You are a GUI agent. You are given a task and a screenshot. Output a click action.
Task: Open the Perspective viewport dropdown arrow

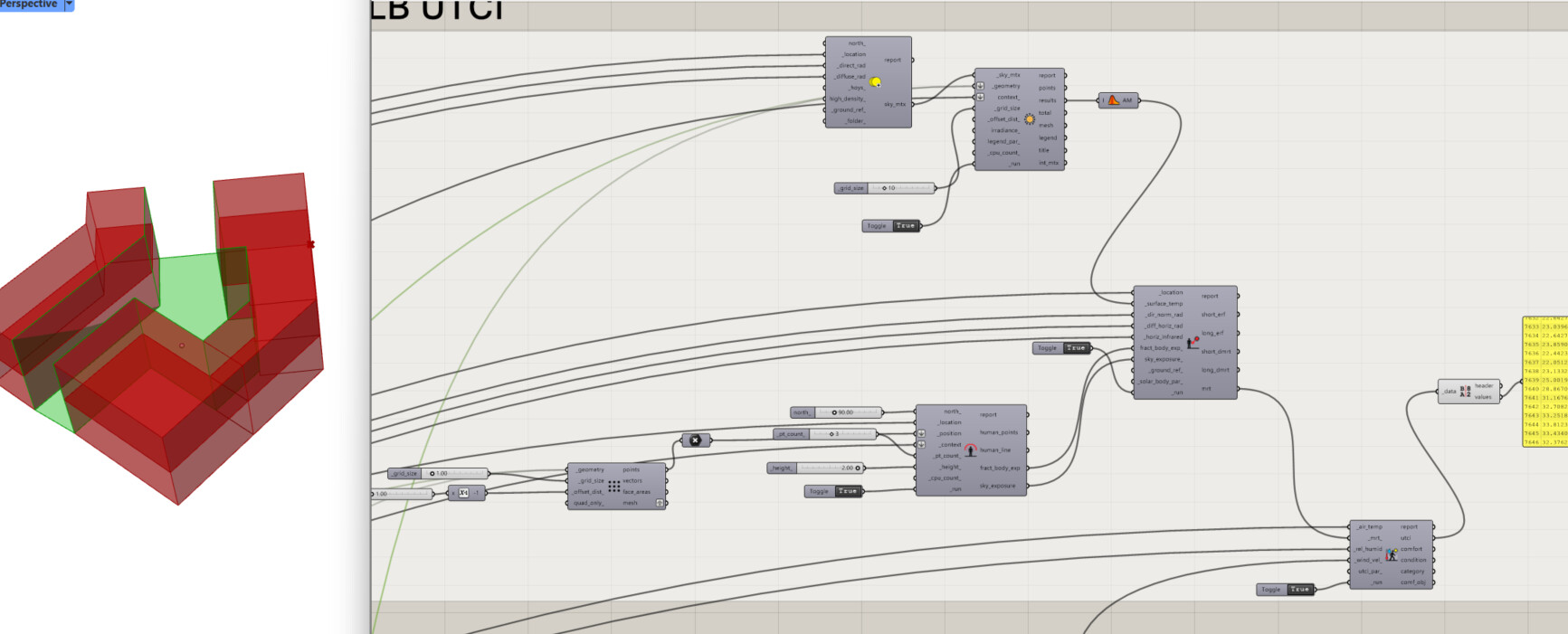click(x=69, y=5)
